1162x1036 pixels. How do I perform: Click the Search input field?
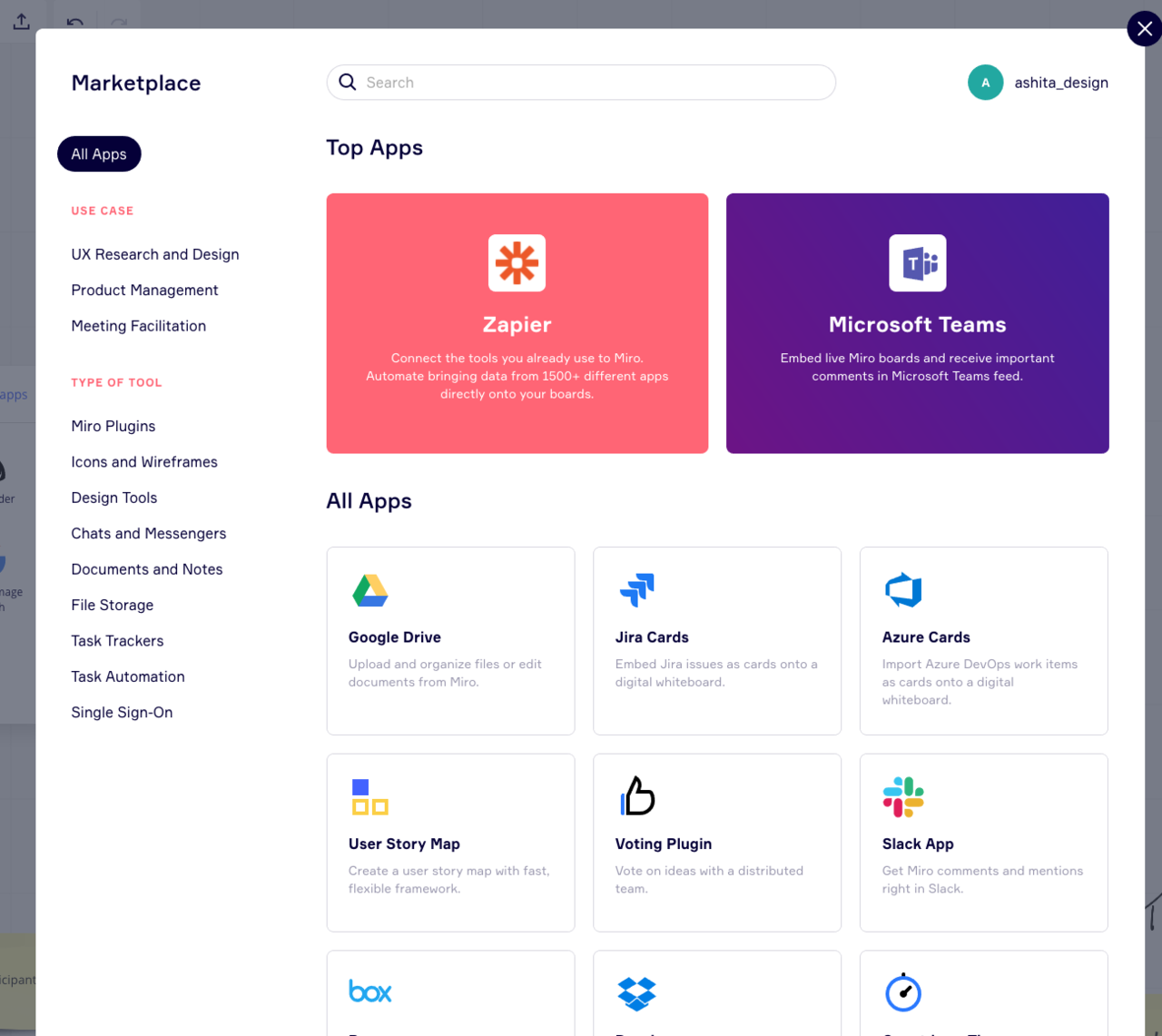pos(581,83)
